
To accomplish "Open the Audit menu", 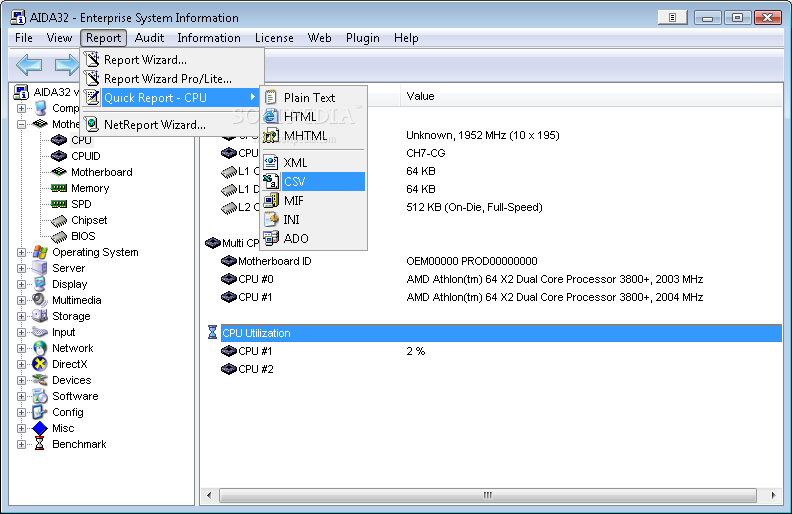I will pos(149,38).
